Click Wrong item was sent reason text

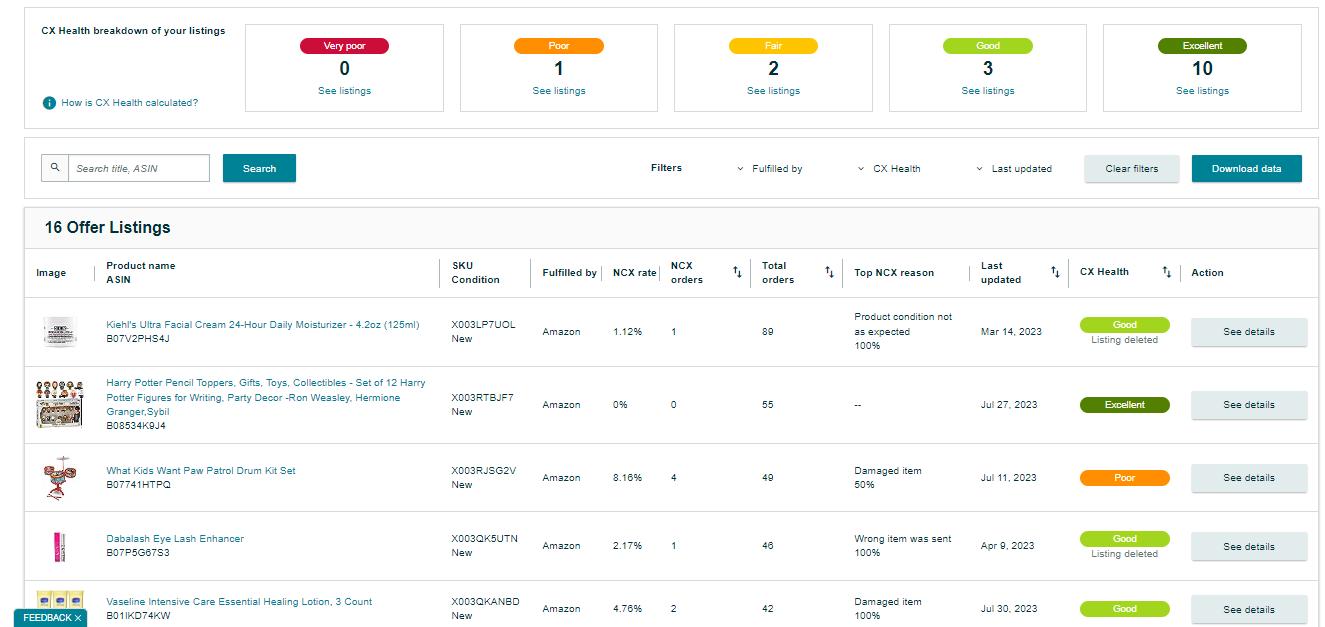pyautogui.click(x=903, y=539)
